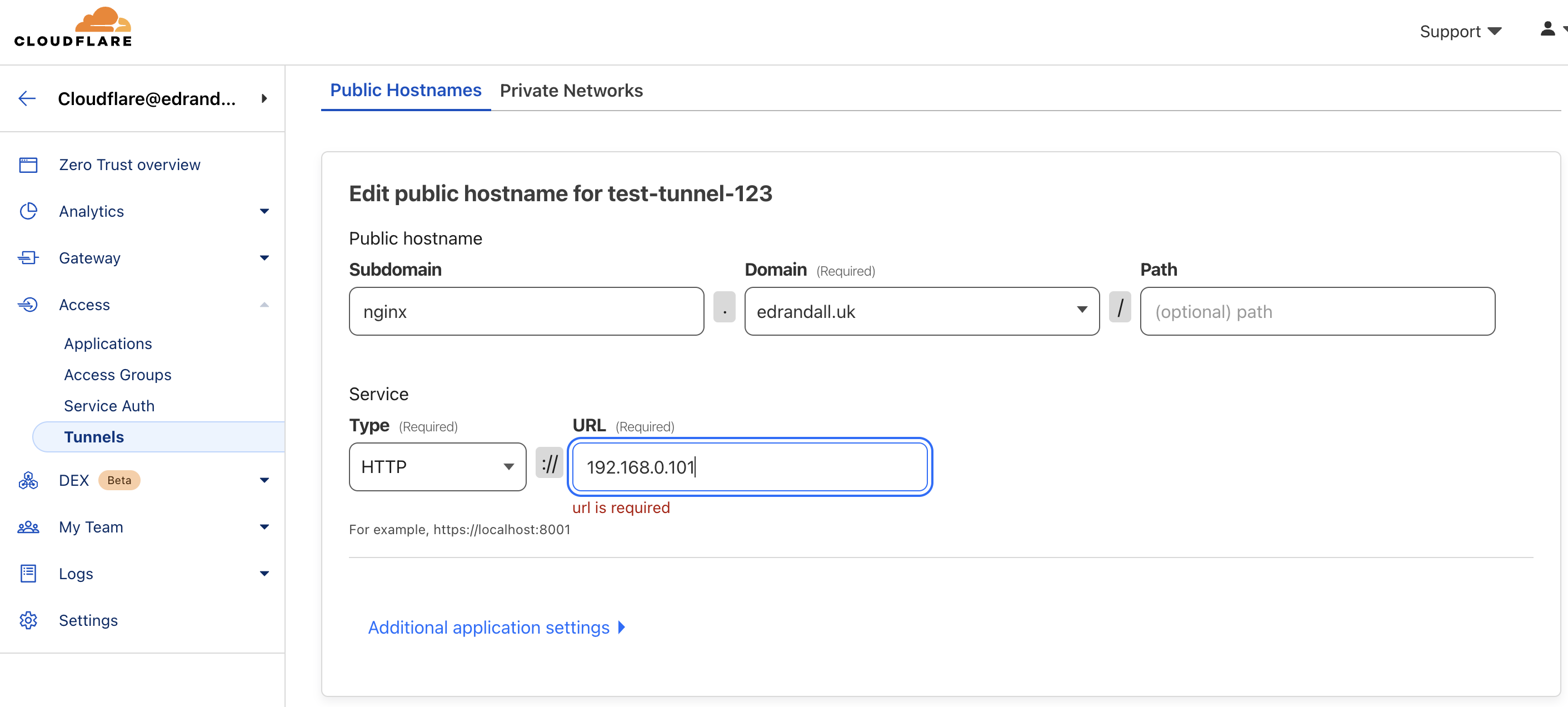Click the Settings gear icon
This screenshot has width=1568, height=707.
[x=28, y=620]
